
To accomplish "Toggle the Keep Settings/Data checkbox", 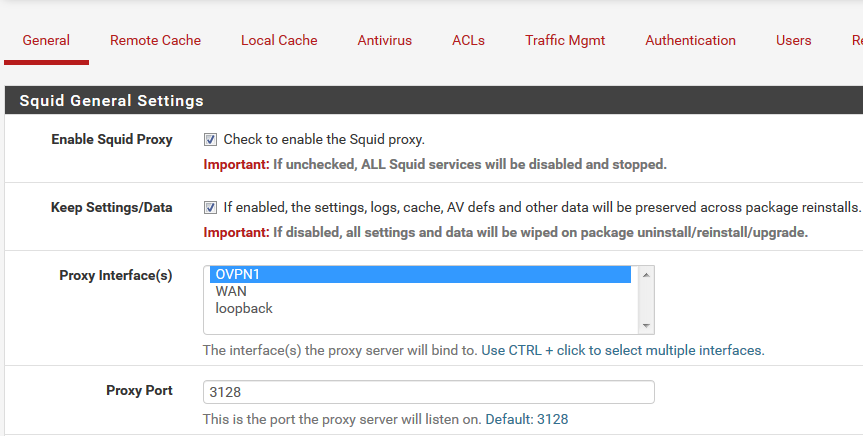I will 210,208.
